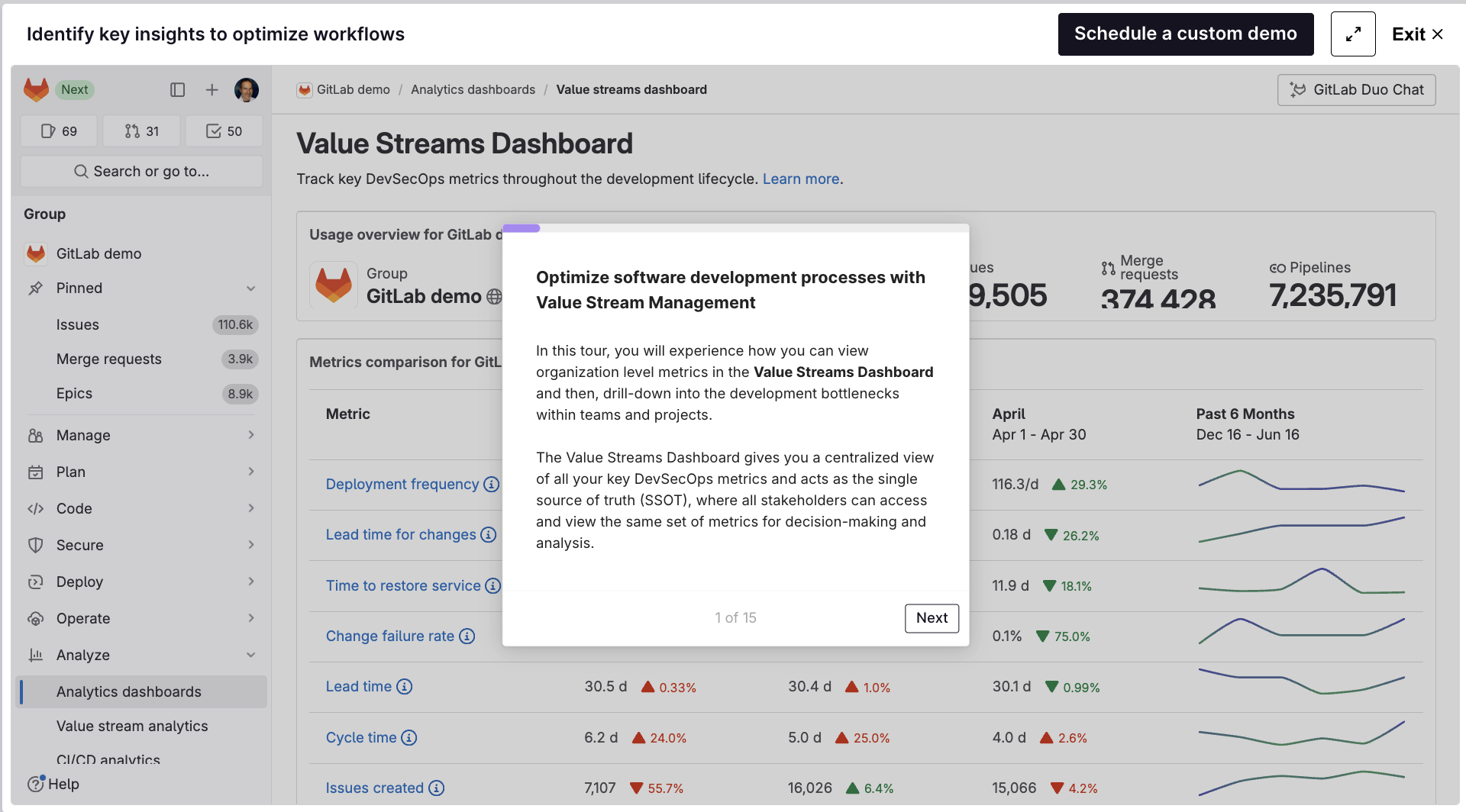The width and height of the screenshot is (1466, 812).
Task: Click info icon beside Deployment frequency
Action: point(492,485)
